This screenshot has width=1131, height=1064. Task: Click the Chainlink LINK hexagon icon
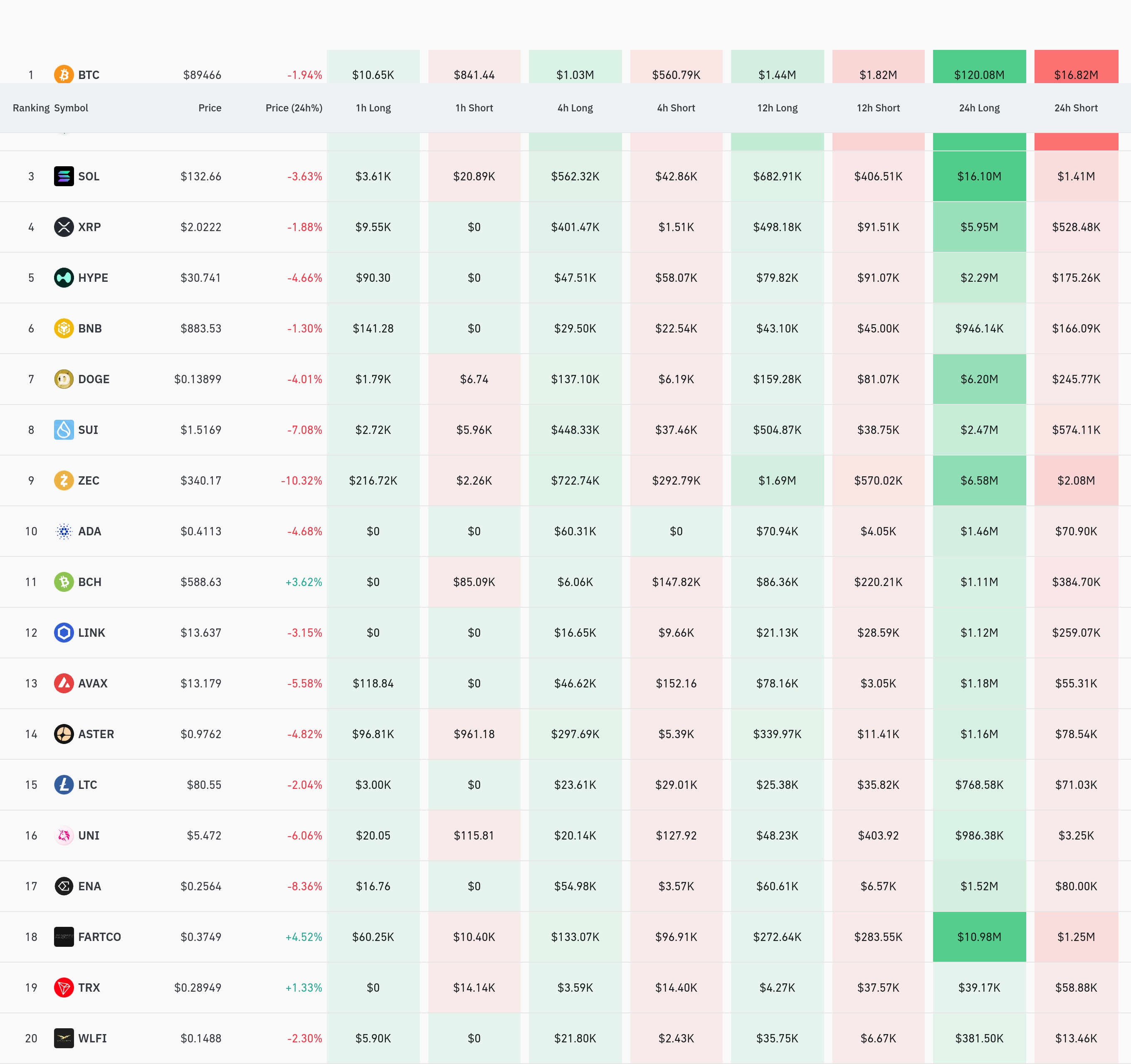64,632
